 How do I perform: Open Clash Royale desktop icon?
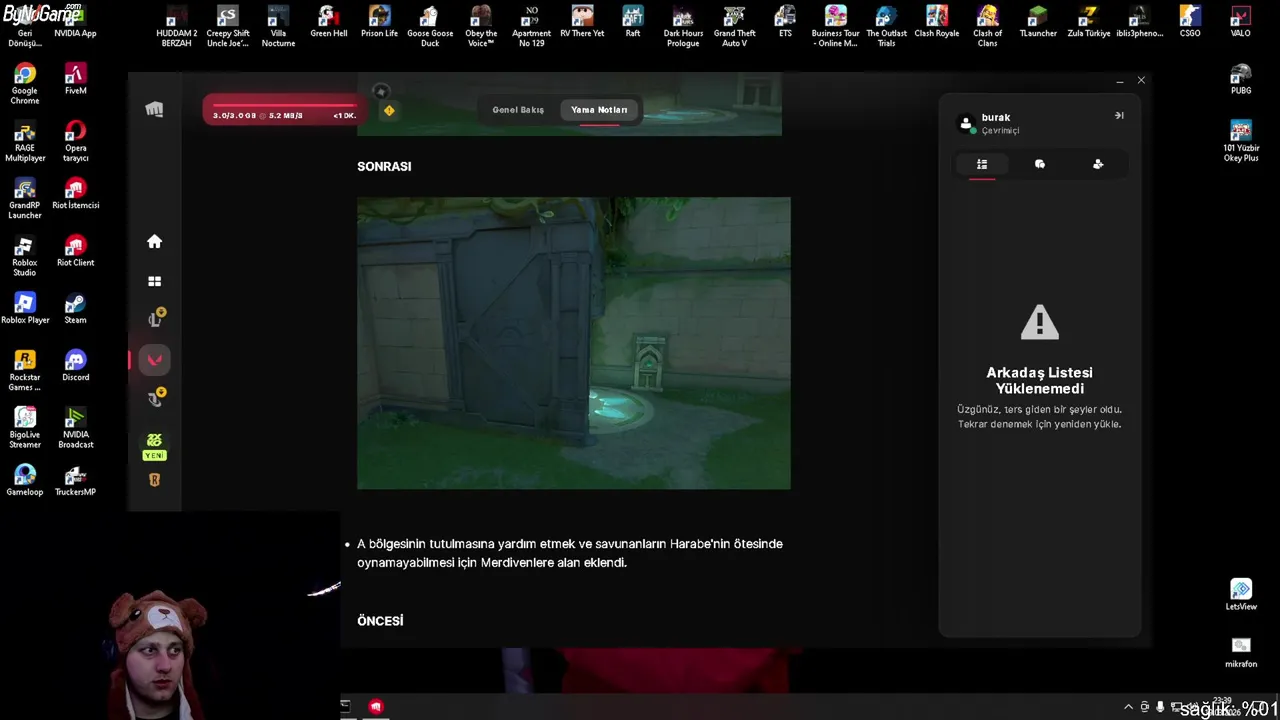pyautogui.click(x=937, y=22)
